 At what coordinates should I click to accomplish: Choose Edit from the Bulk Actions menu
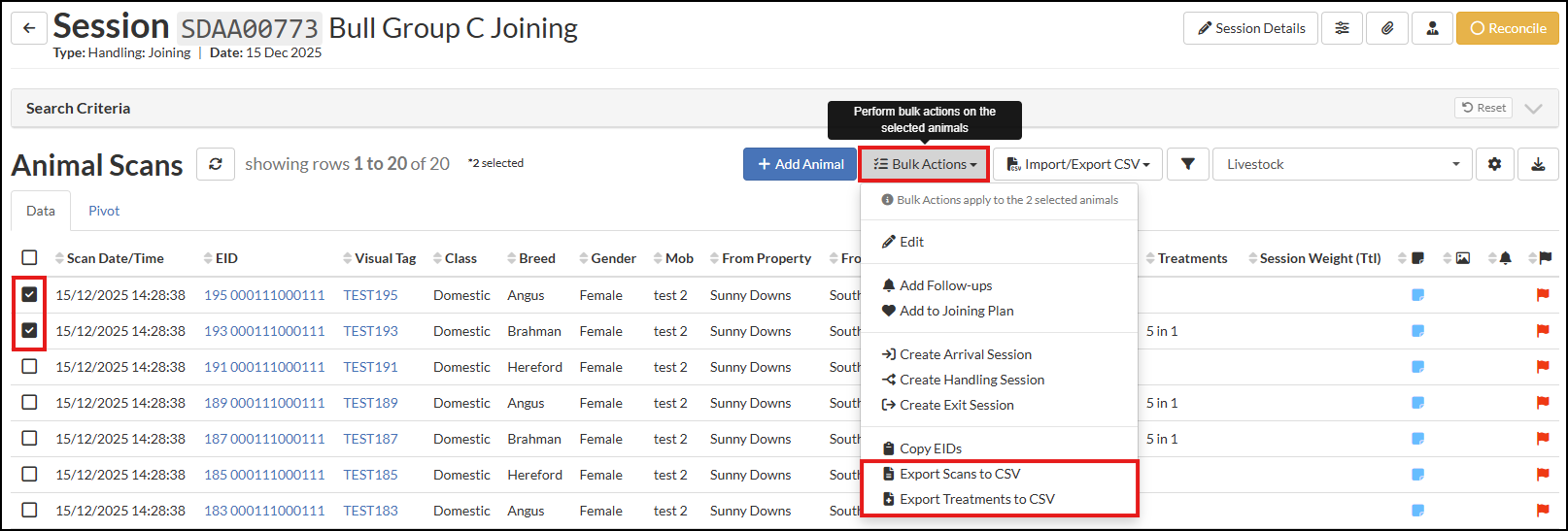(1000, 242)
